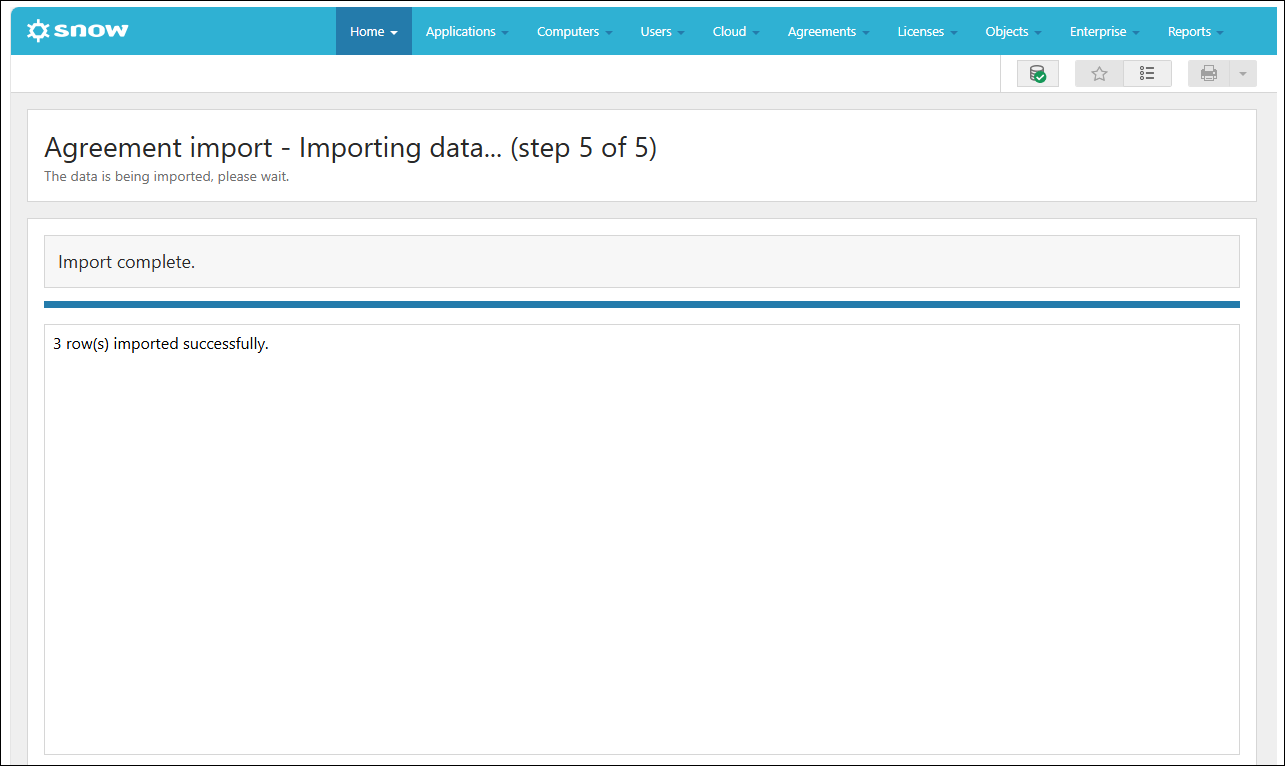The image size is (1285, 766).
Task: Open the Reports dropdown menu
Action: [x=1196, y=31]
